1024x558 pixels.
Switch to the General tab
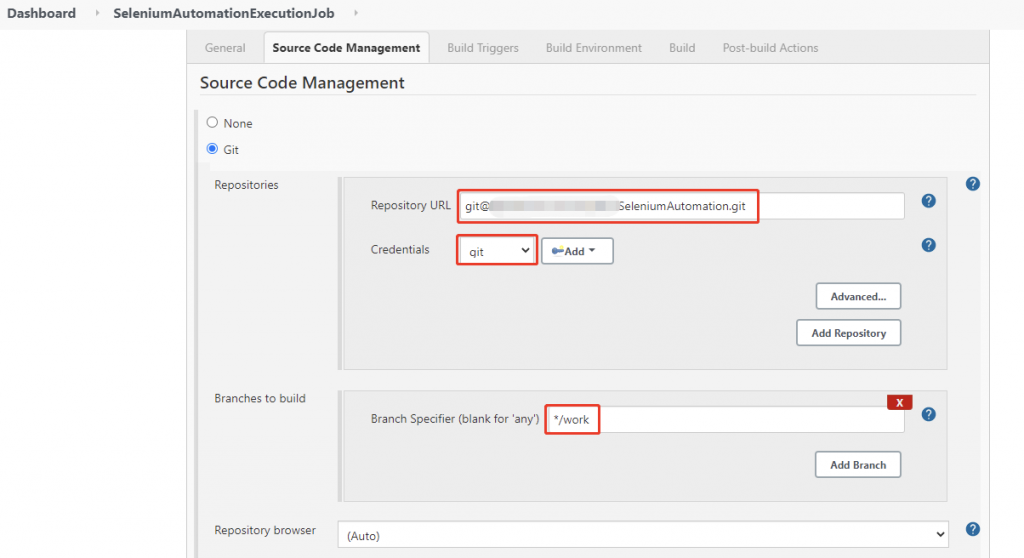pyautogui.click(x=225, y=48)
